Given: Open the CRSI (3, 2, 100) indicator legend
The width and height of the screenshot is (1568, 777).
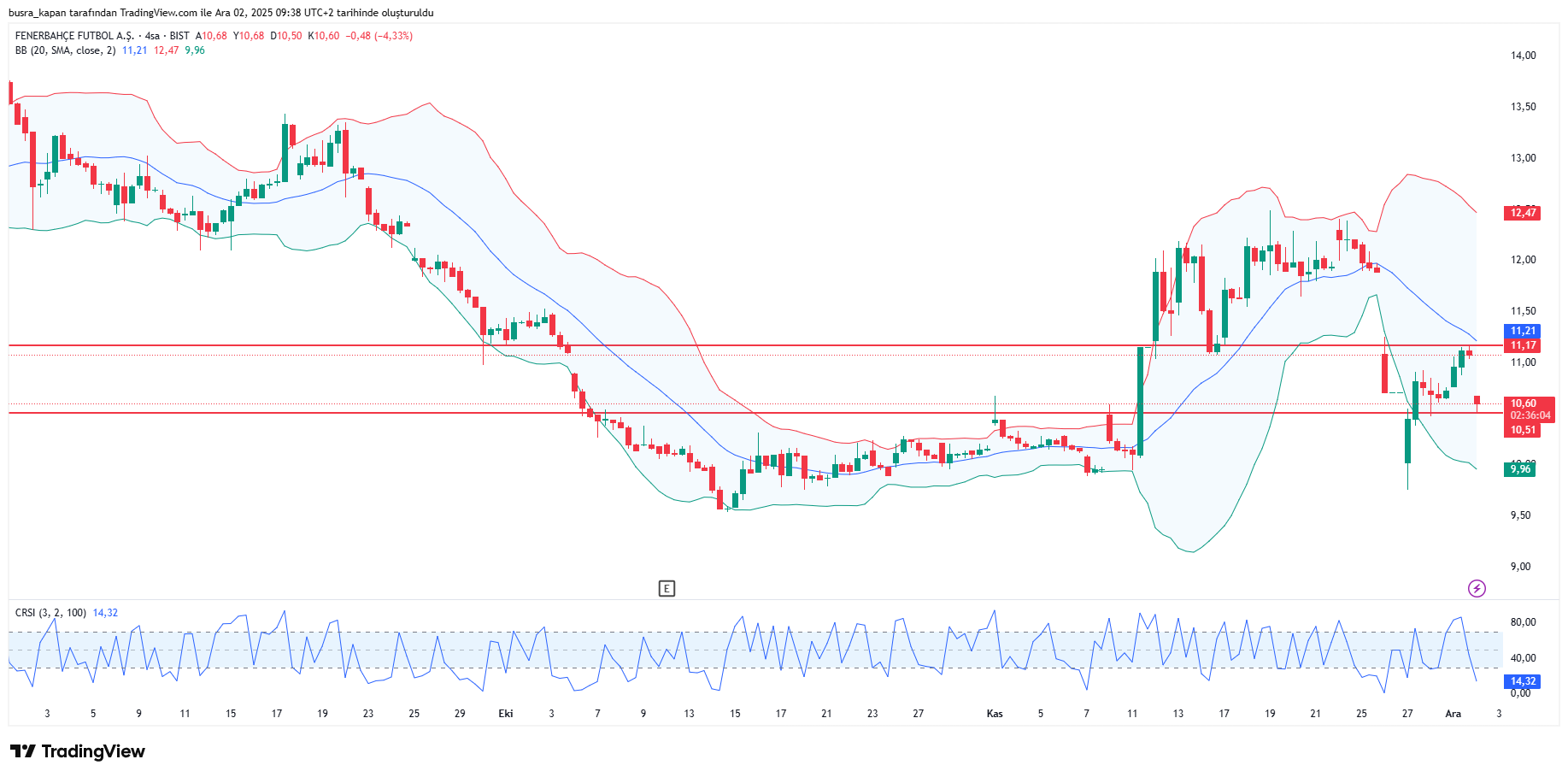Looking at the screenshot, I should click(x=50, y=613).
